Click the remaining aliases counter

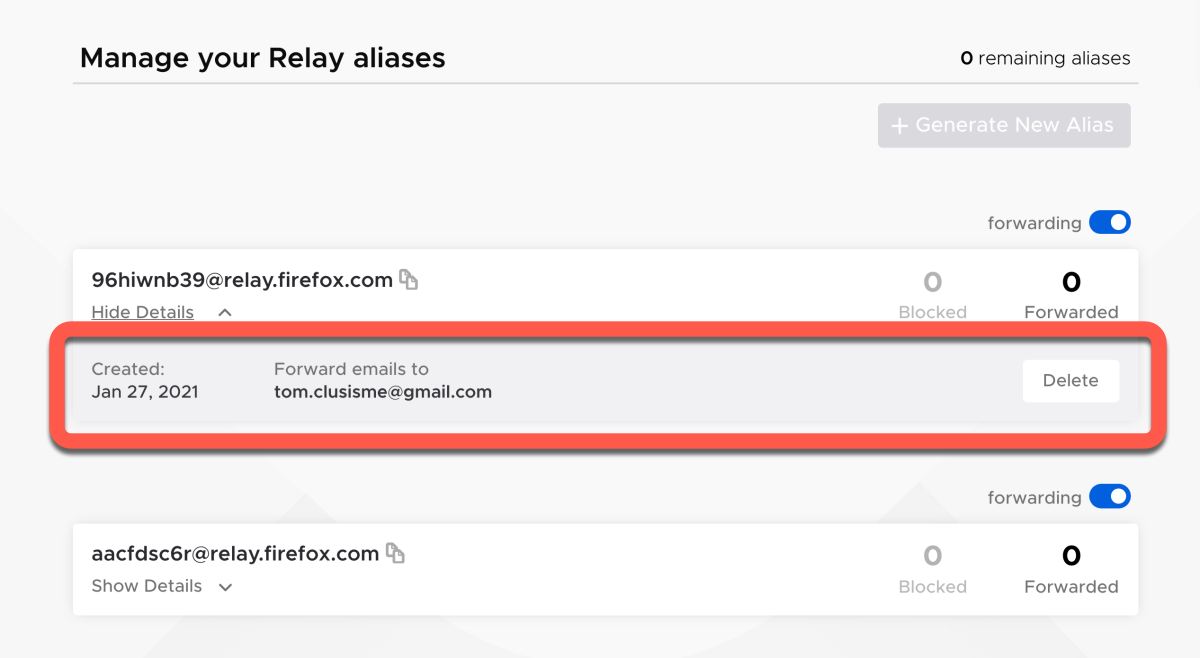pos(1044,59)
